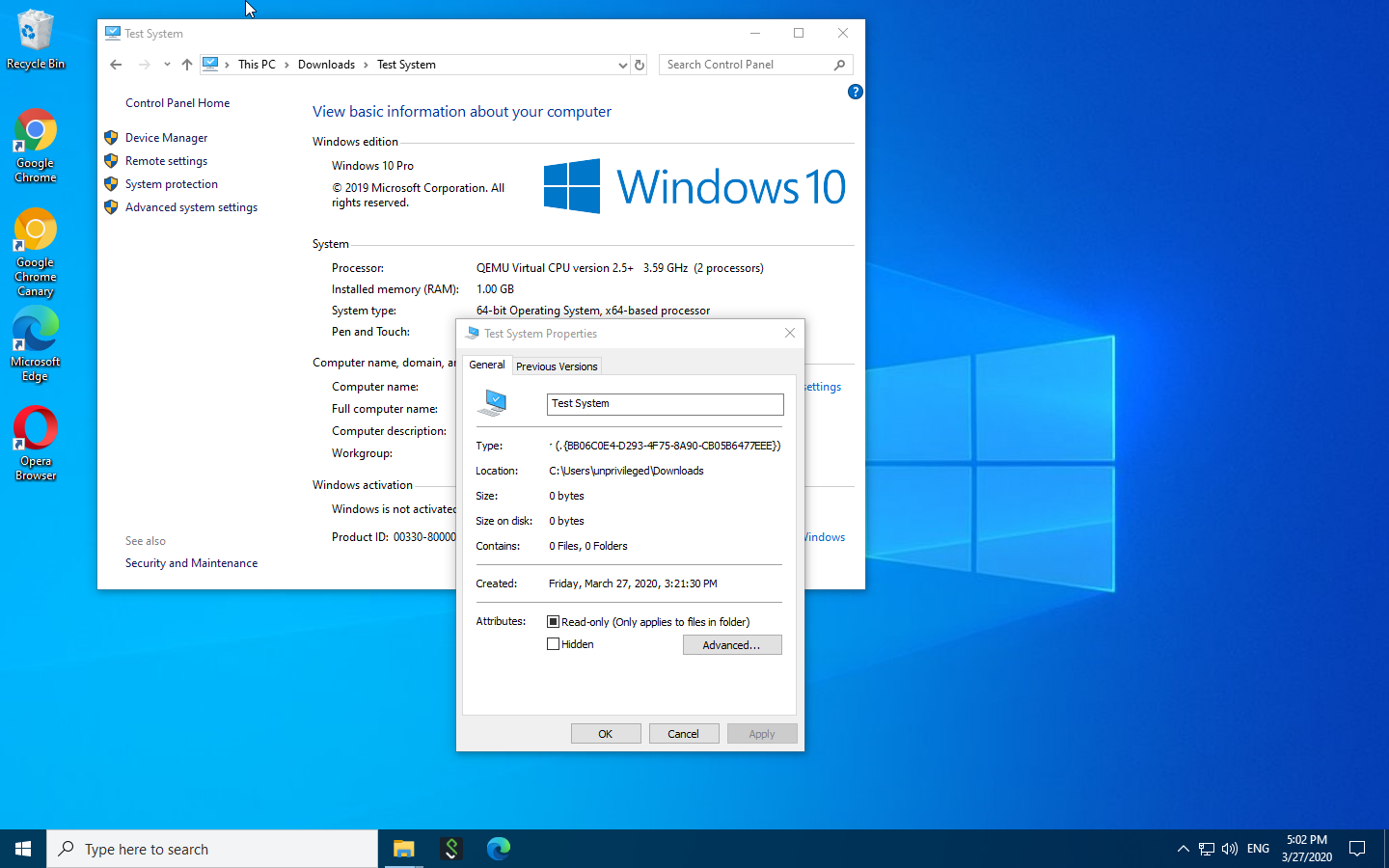This screenshot has width=1389, height=868.
Task: Confirm properties with OK button
Action: pos(606,734)
